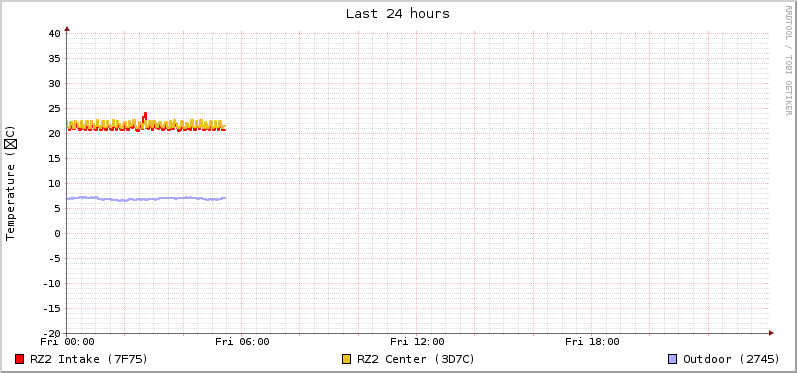Click the 0 label on y-axis

pos(57,234)
